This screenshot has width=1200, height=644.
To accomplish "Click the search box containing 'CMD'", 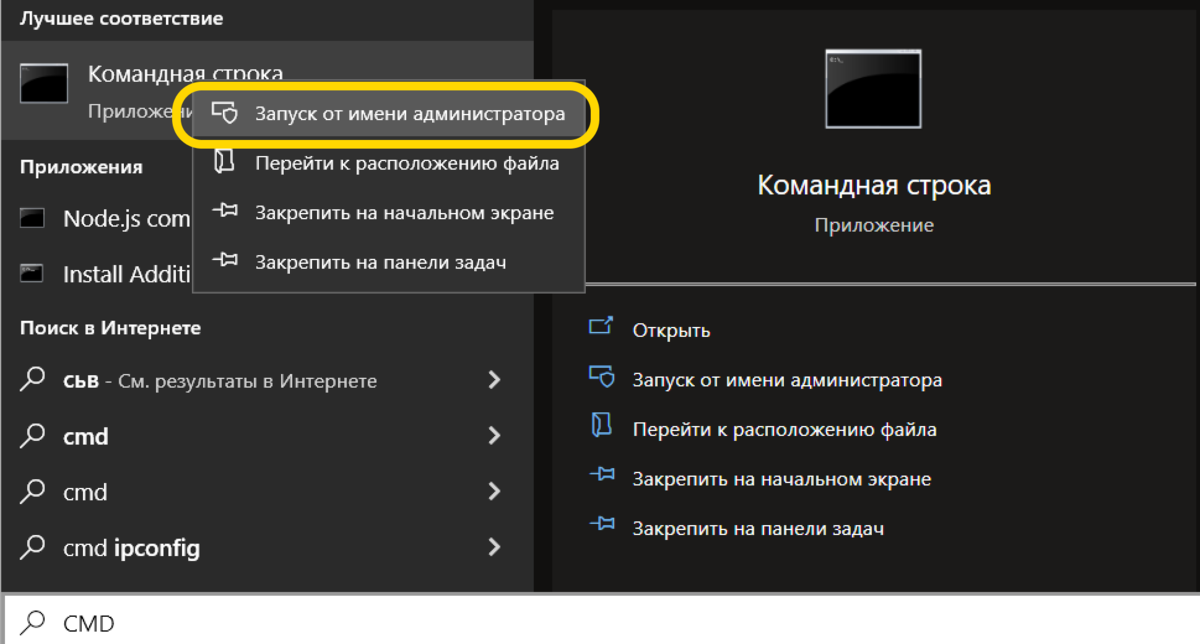I will [x=602, y=622].
